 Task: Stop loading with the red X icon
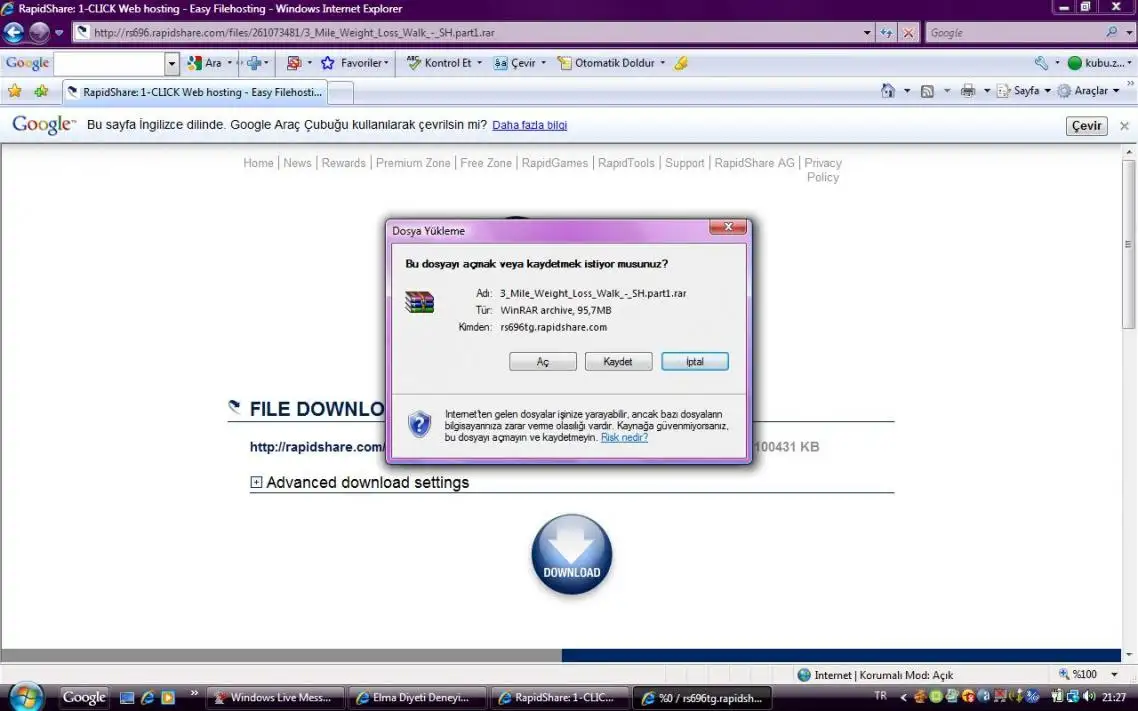click(x=908, y=33)
